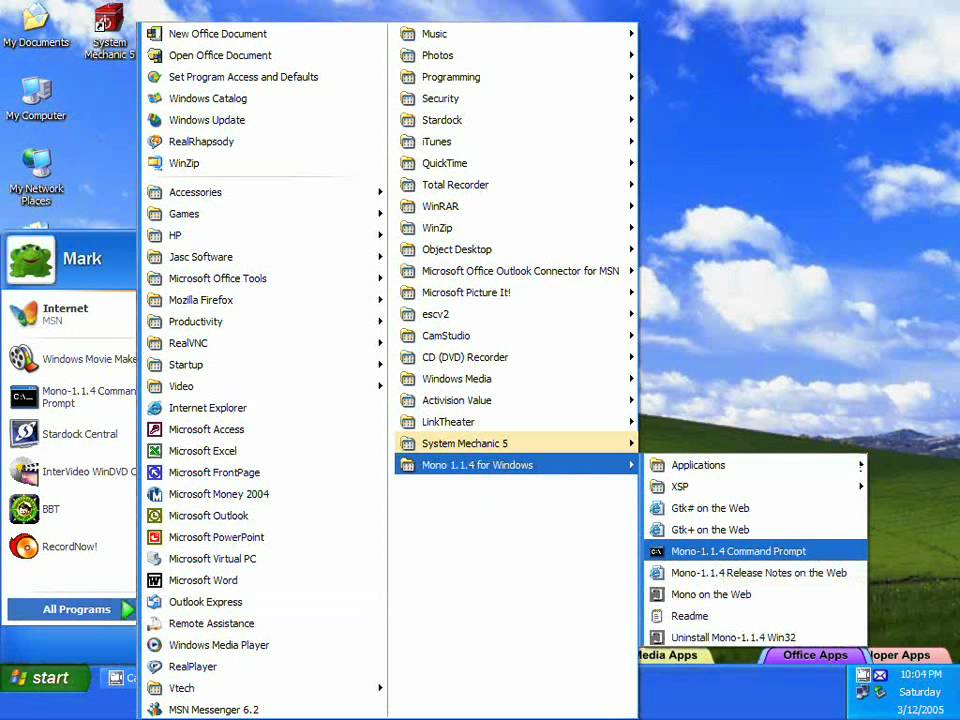Launch Windows Media Player
This screenshot has height=720, width=960.
click(x=264, y=645)
